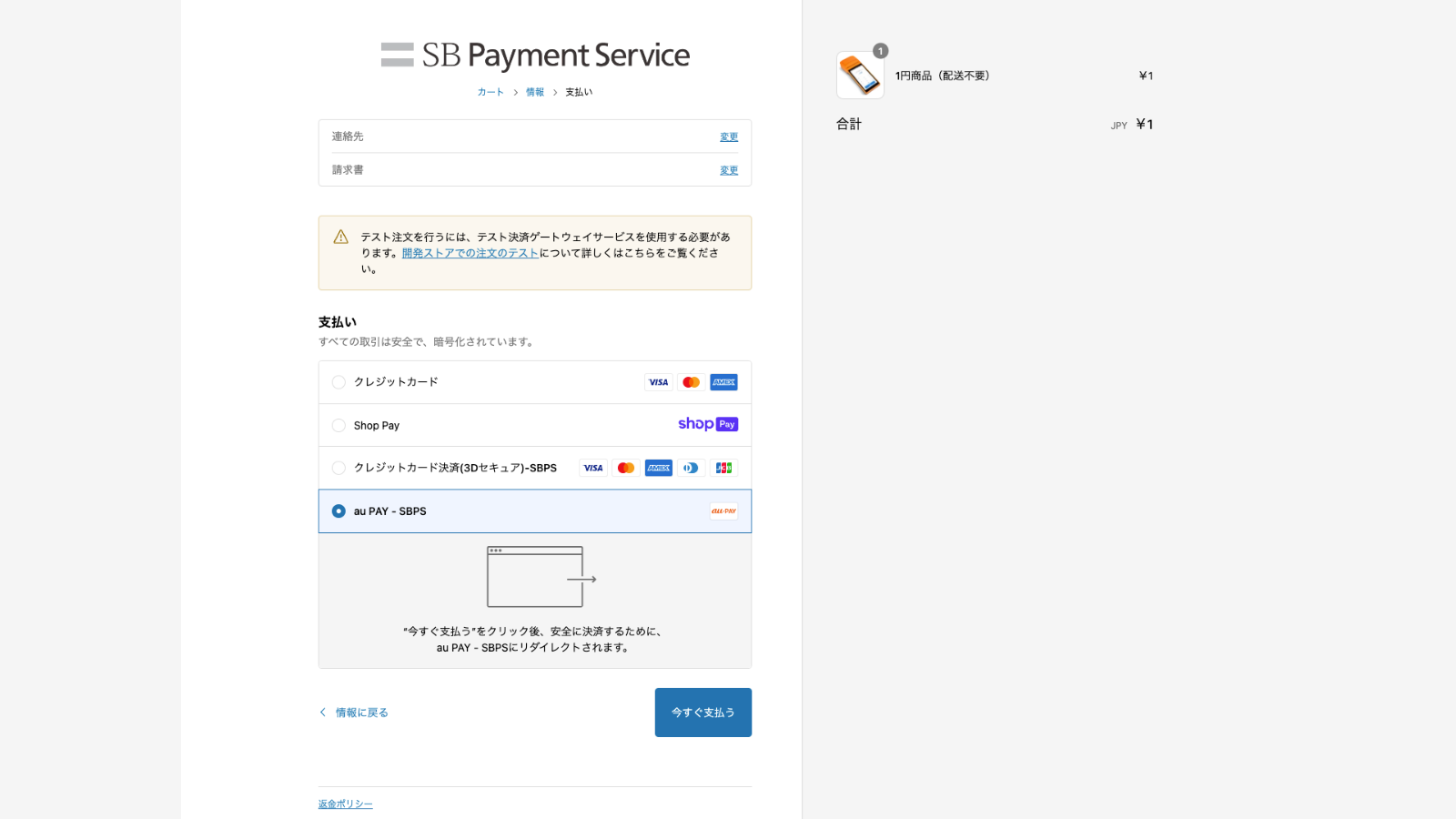Click すべての取引は安全で、暗号化されています text
The height and width of the screenshot is (819, 1456).
click(428, 342)
